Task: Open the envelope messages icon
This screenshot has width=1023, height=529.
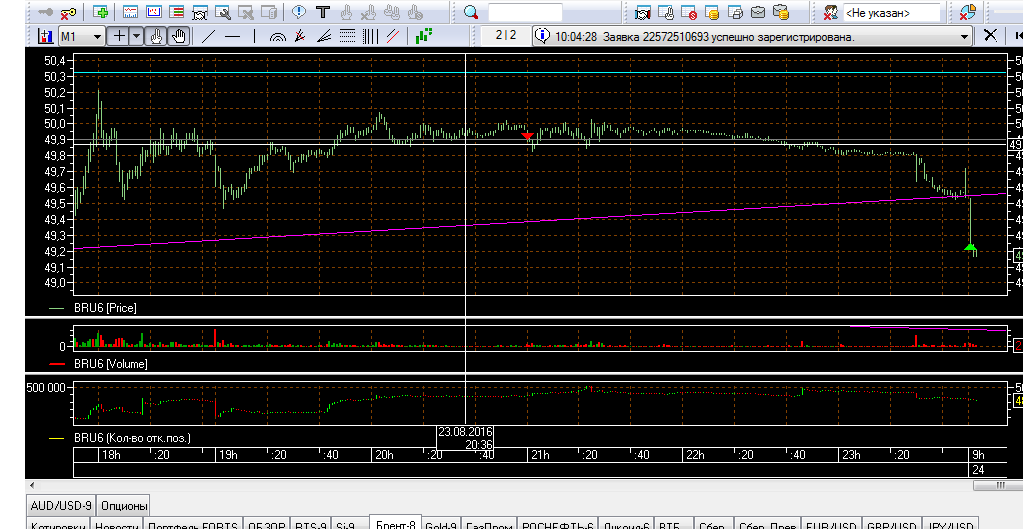Action: tap(757, 12)
